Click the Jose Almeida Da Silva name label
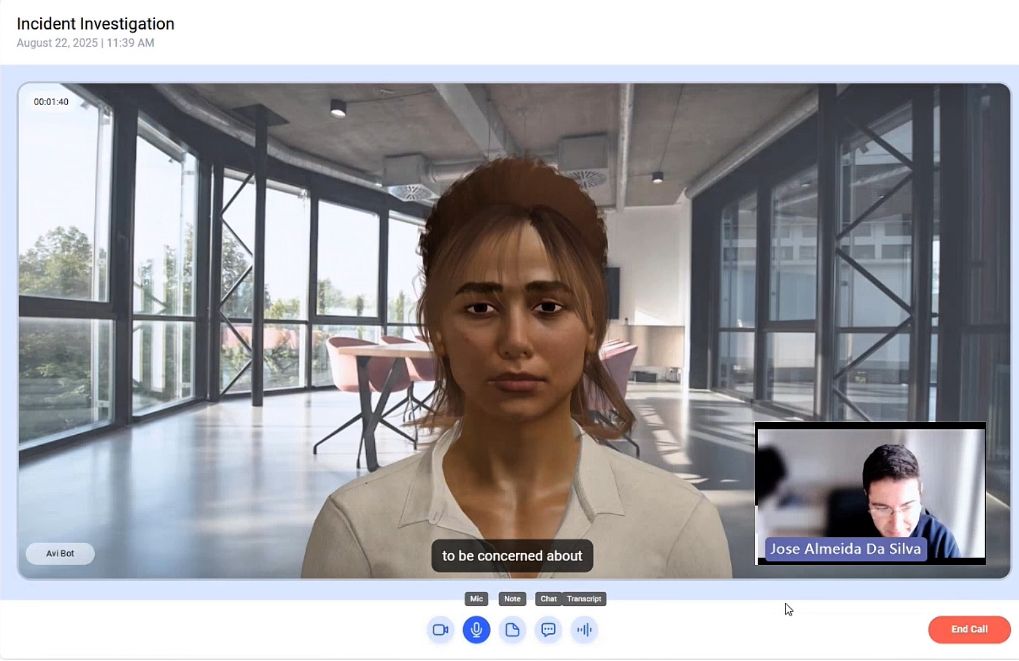This screenshot has width=1019, height=661. (845, 549)
